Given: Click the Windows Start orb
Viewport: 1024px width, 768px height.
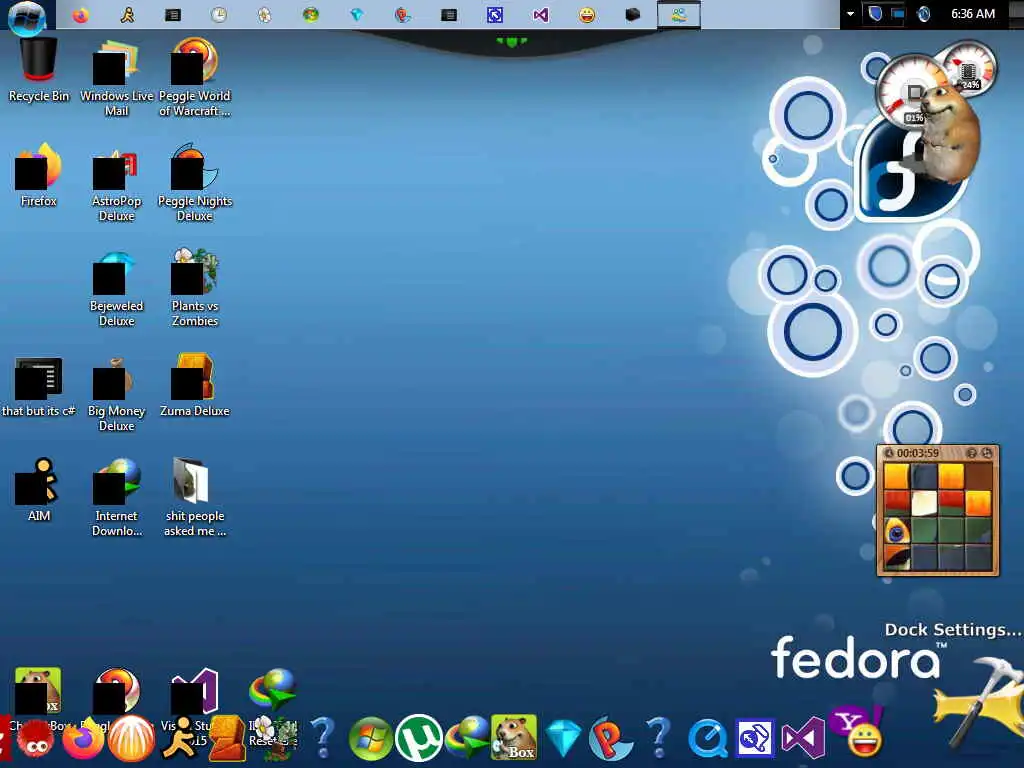Looking at the screenshot, I should (27, 16).
